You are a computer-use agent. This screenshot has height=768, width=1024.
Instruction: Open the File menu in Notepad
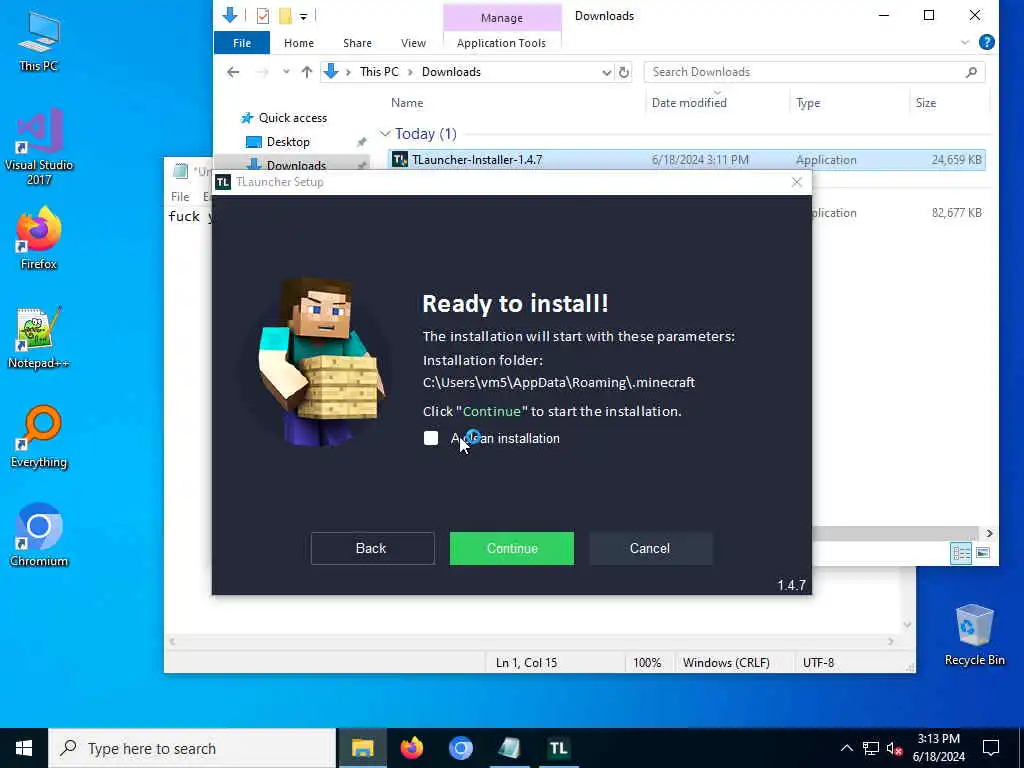(180, 197)
